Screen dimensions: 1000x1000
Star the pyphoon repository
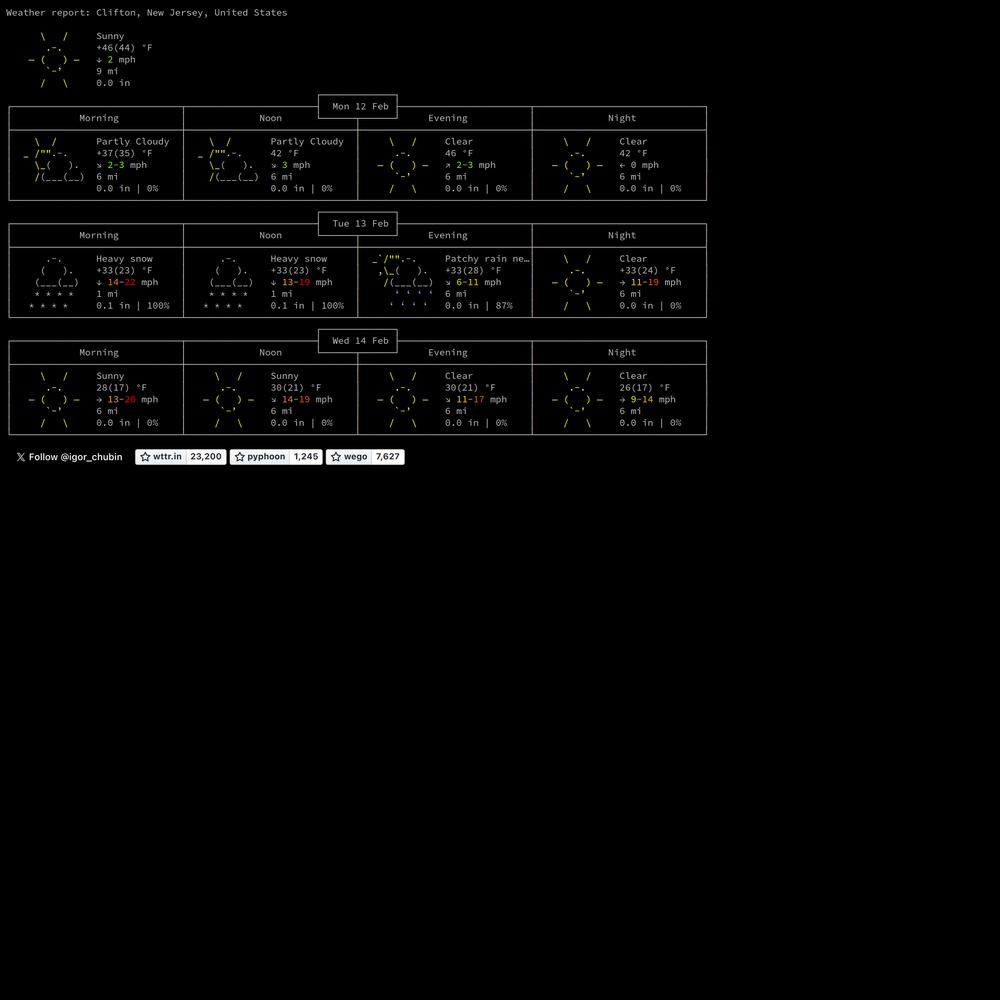260,457
